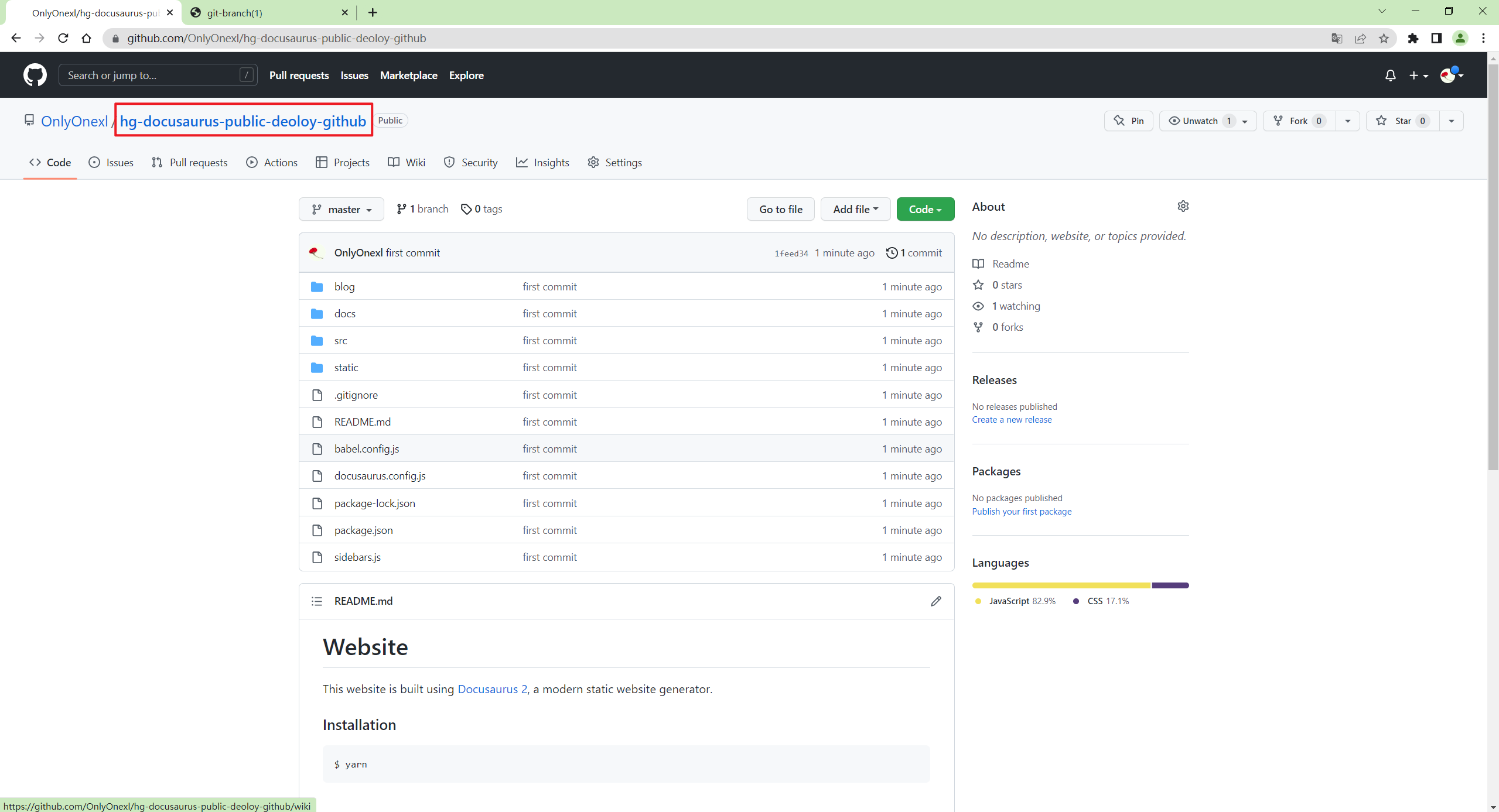Switch to the Actions tab
Image resolution: width=1499 pixels, height=812 pixels.
[272, 163]
